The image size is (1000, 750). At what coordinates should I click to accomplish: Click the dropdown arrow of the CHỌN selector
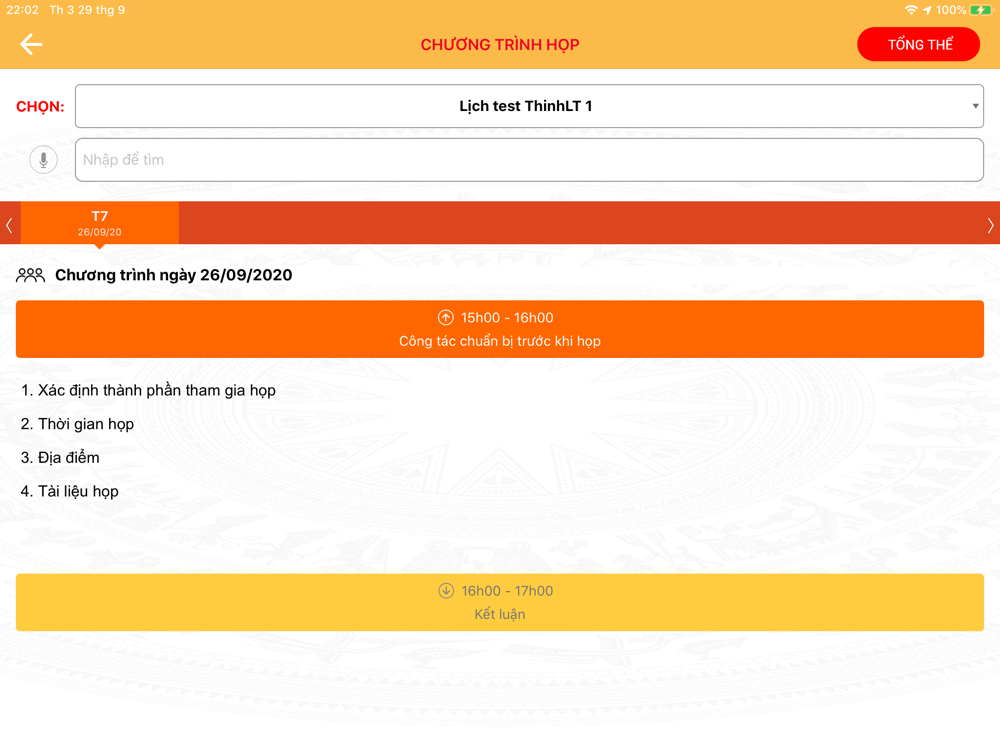(975, 106)
